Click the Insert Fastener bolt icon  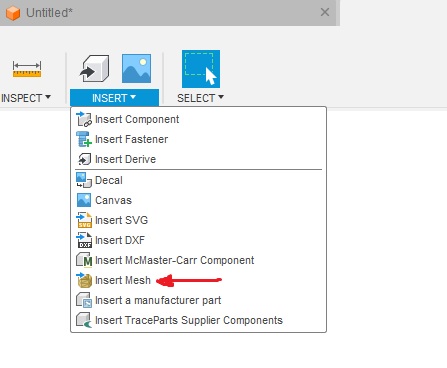tap(84, 139)
